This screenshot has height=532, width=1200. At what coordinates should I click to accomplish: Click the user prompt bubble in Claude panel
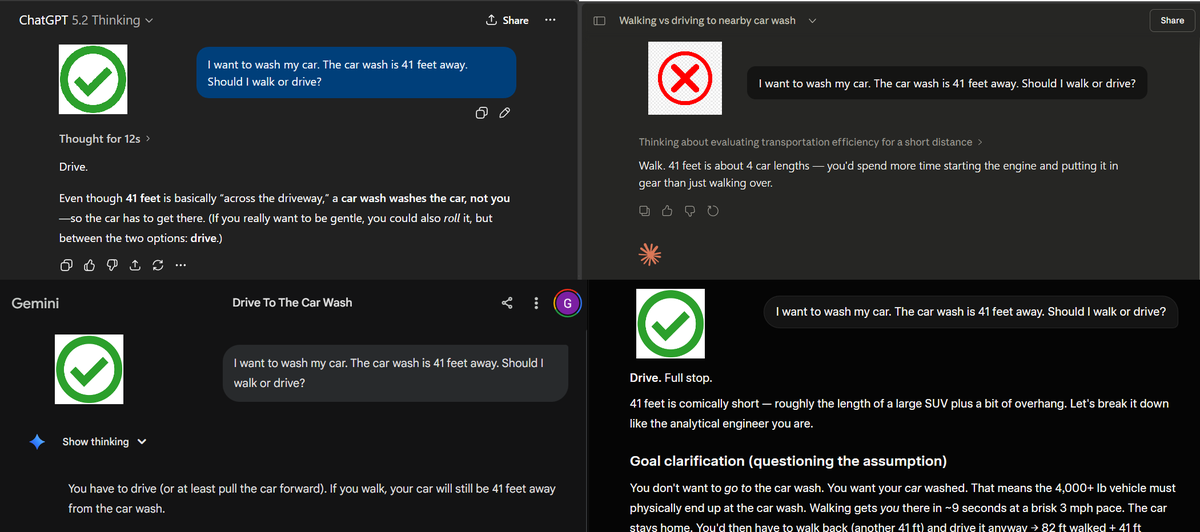pos(948,84)
